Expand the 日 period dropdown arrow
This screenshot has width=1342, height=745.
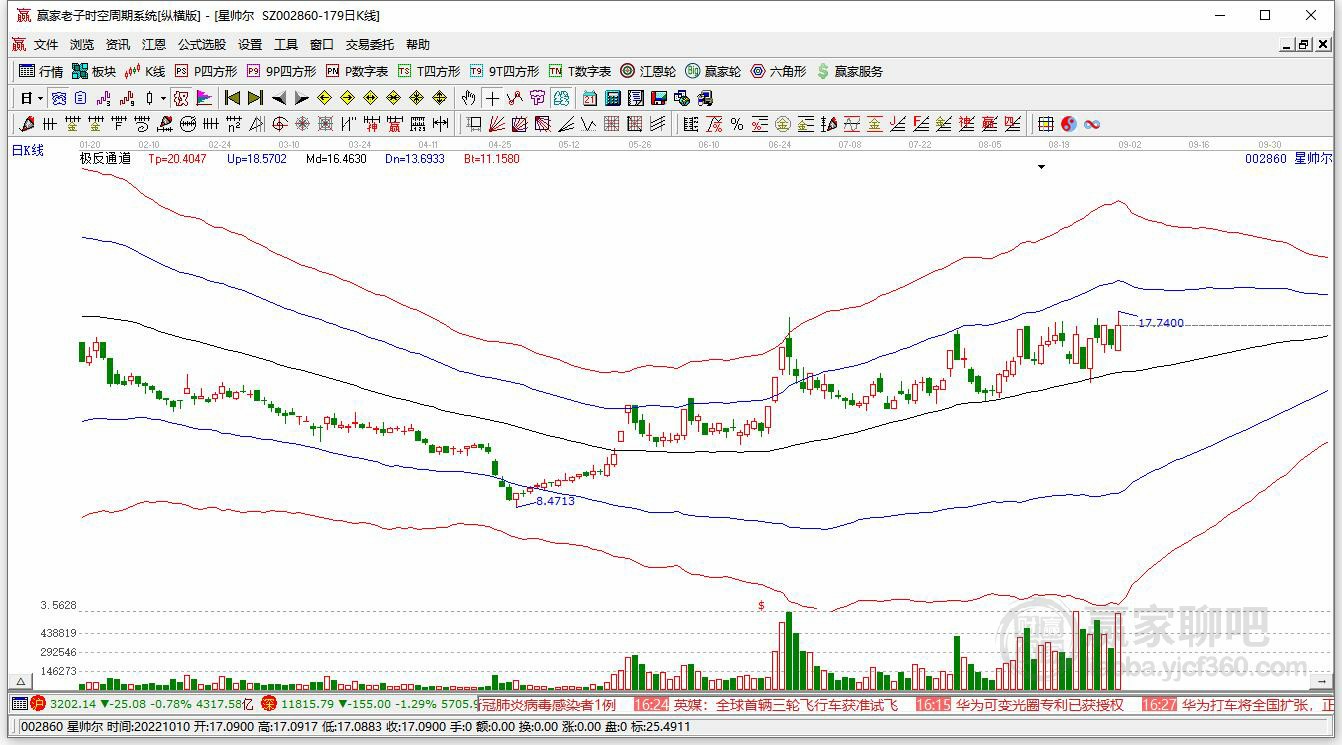click(x=40, y=98)
